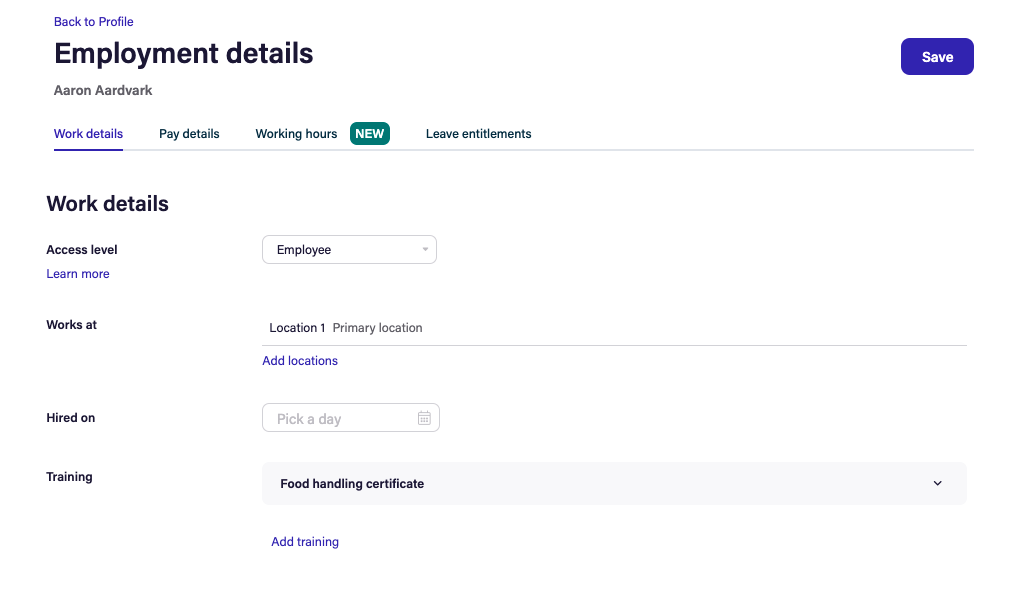The height and width of the screenshot is (602, 1014).
Task: Switch to the Pay details tab
Action: pos(189,134)
